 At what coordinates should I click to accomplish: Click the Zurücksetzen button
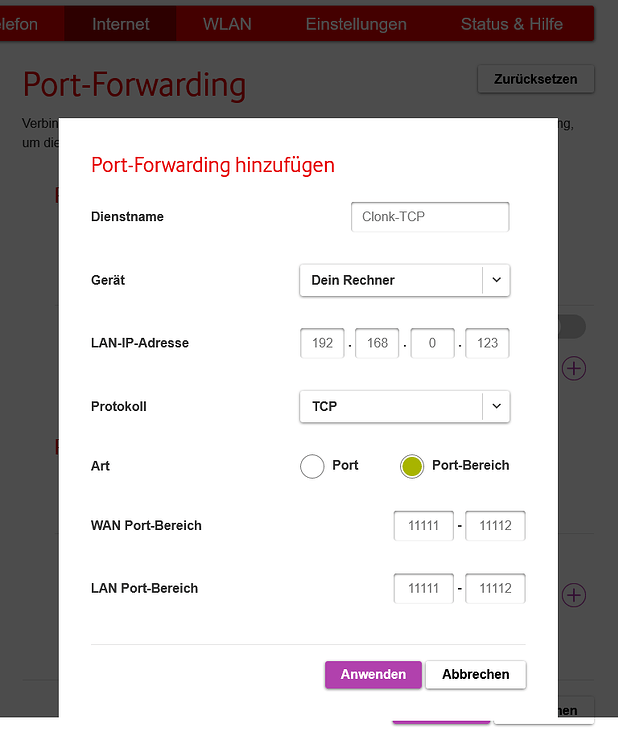[x=535, y=78]
